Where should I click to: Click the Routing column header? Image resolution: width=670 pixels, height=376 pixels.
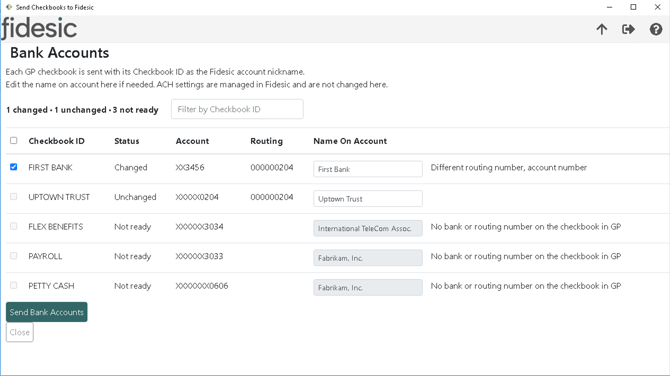[266, 141]
